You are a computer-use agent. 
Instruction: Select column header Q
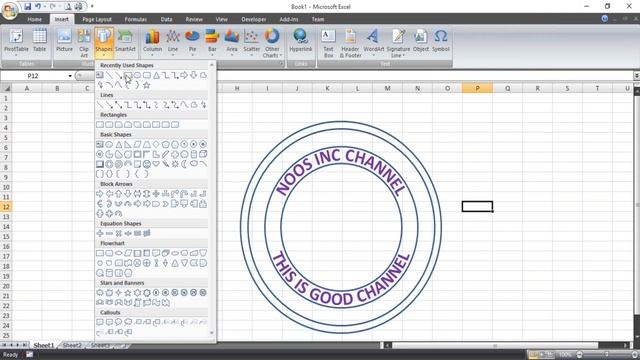click(x=507, y=88)
